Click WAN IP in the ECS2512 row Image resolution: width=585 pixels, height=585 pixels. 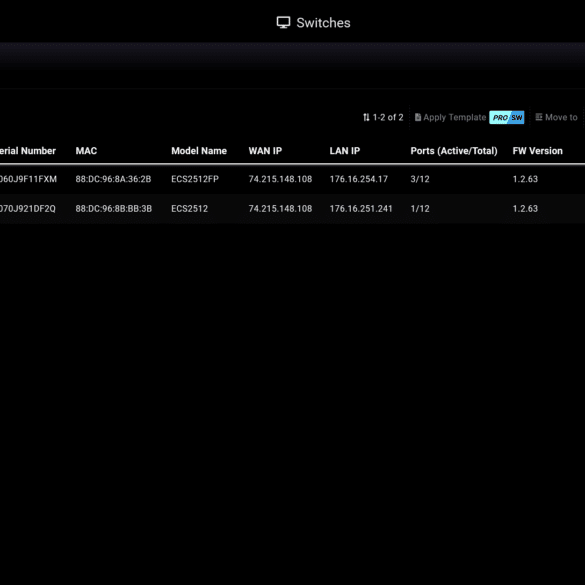(x=280, y=209)
